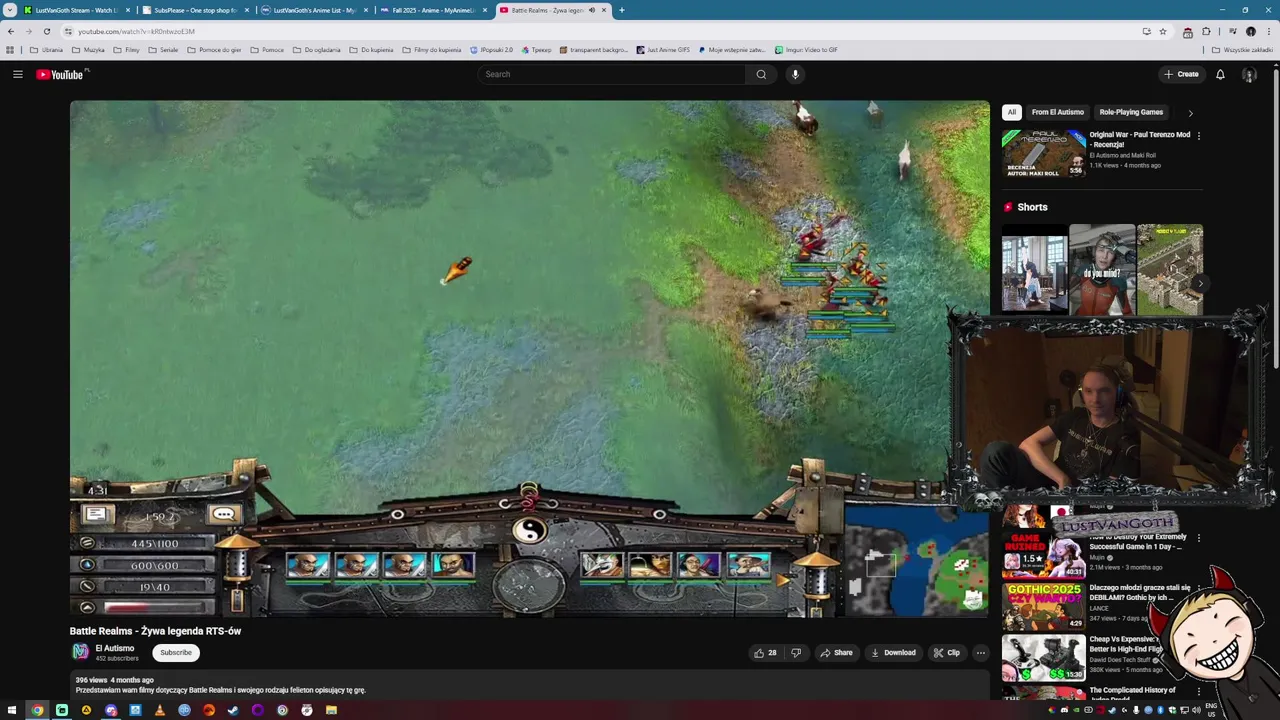Open options for Complicated History video
The width and height of the screenshot is (1280, 720).
tap(1198, 691)
